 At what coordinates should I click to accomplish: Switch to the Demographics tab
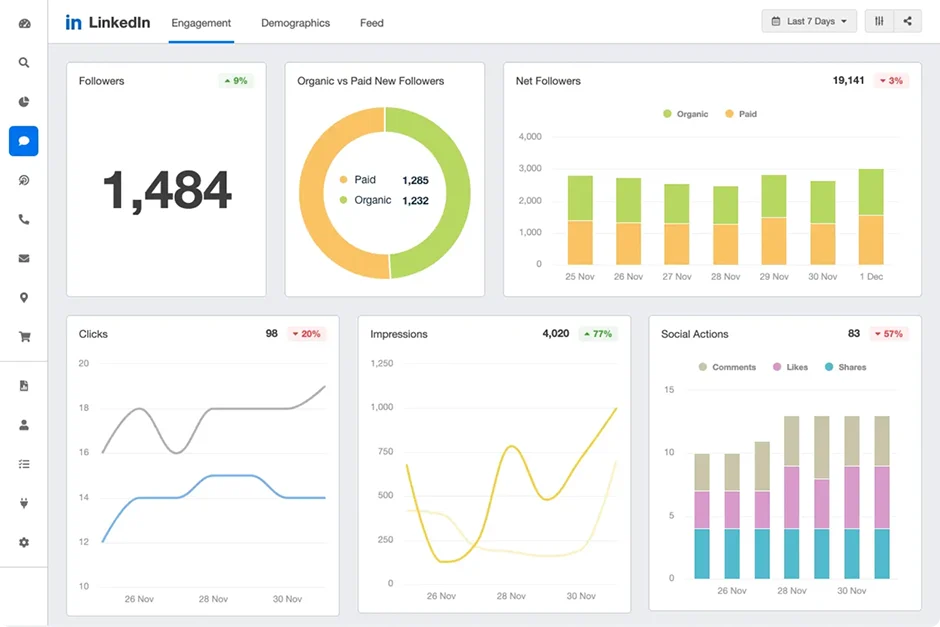(295, 22)
